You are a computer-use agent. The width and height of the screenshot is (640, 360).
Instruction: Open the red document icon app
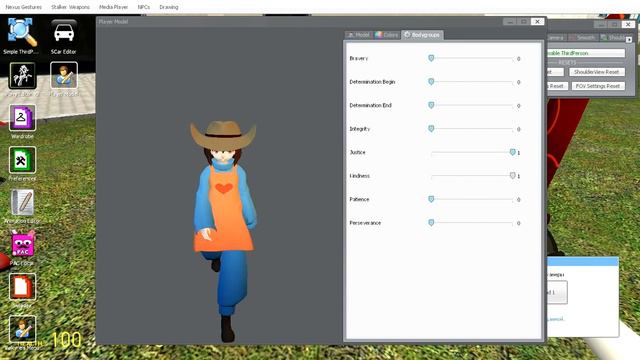22,287
